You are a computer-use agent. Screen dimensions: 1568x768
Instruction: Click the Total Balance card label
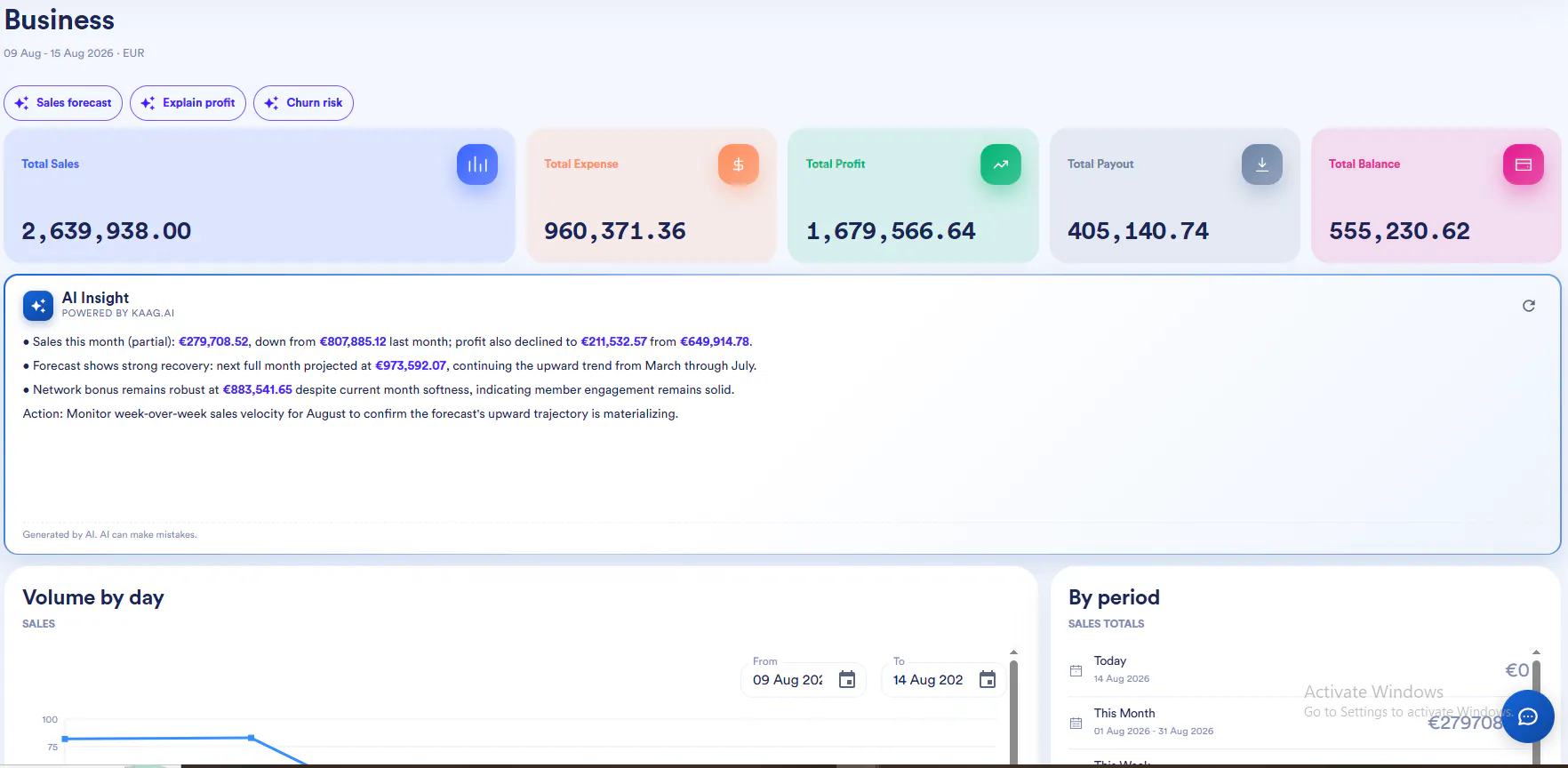click(1364, 164)
